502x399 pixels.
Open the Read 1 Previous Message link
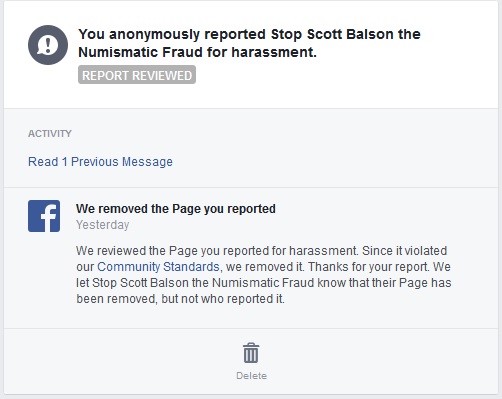coord(100,162)
